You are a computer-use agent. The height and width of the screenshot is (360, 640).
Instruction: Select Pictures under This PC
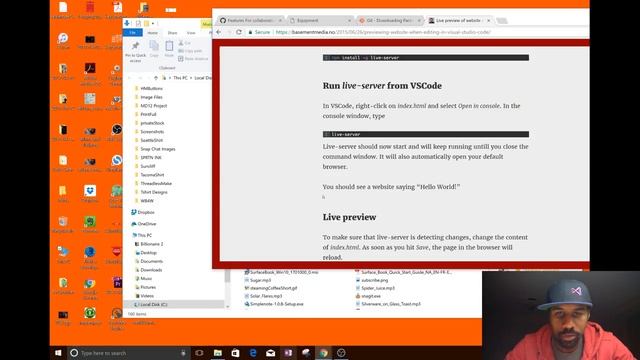148,287
